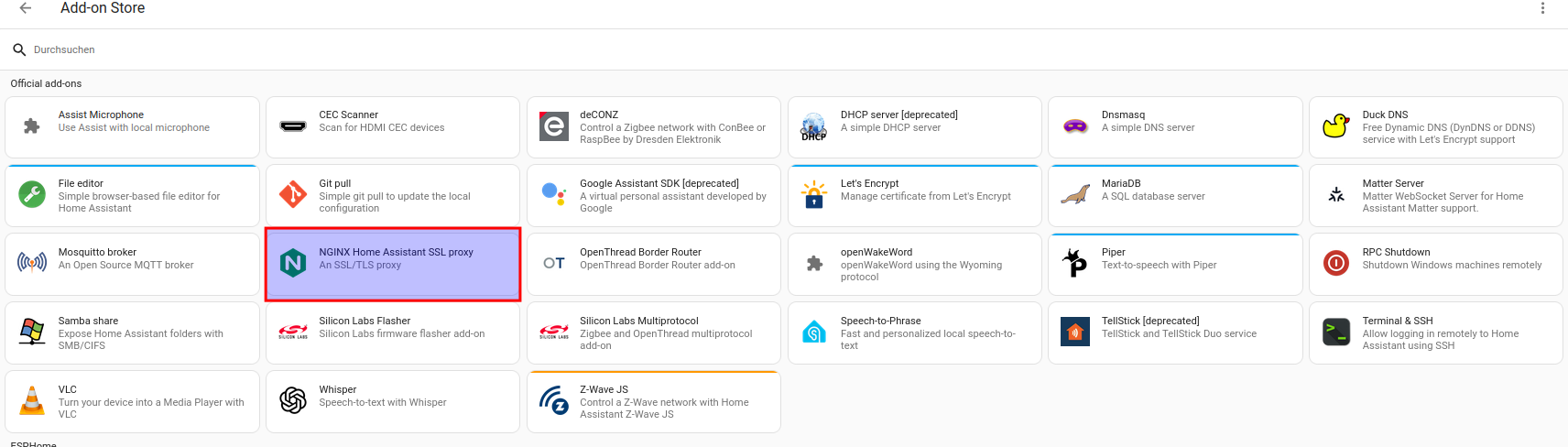
Task: Click the Assist Microphone title link
Action: point(101,114)
